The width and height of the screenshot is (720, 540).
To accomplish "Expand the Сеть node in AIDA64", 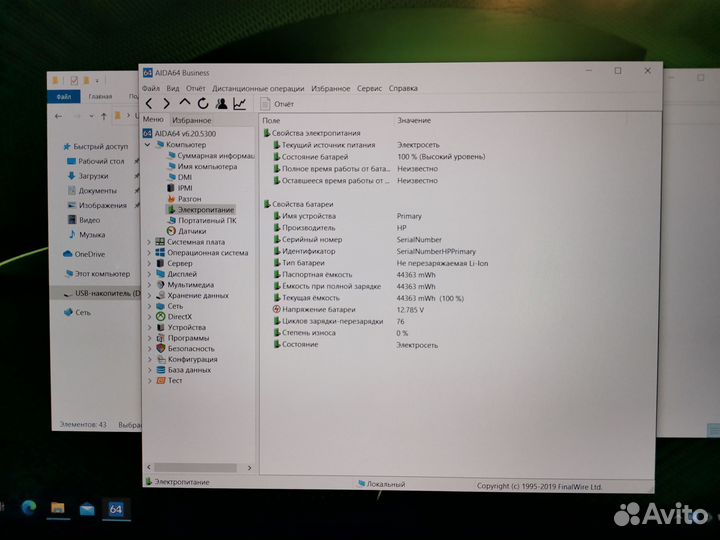I will pyautogui.click(x=149, y=306).
